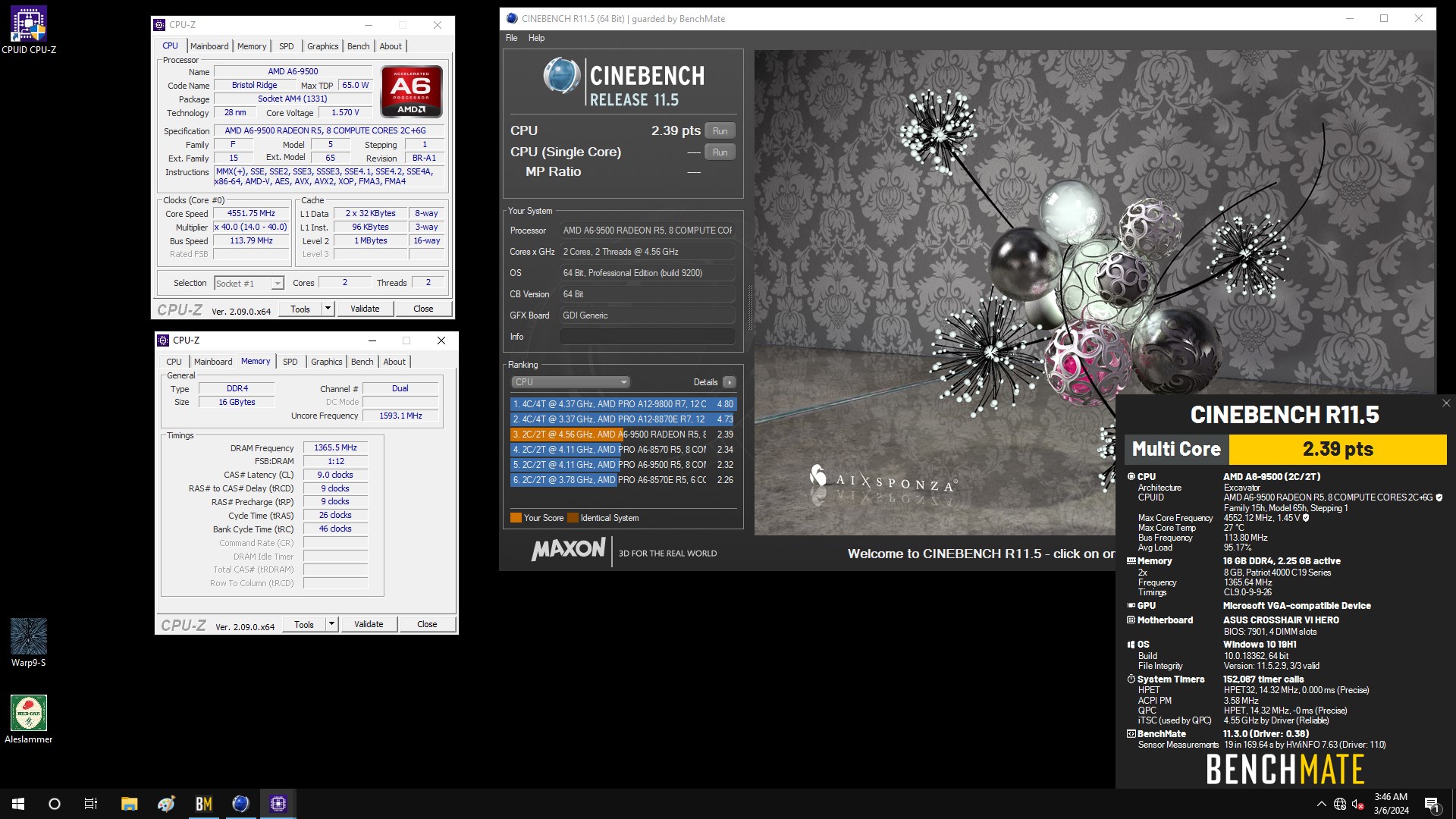This screenshot has width=1456, height=819.
Task: Select highlighted ranking entry A6-9500 2.39
Action: coord(623,435)
